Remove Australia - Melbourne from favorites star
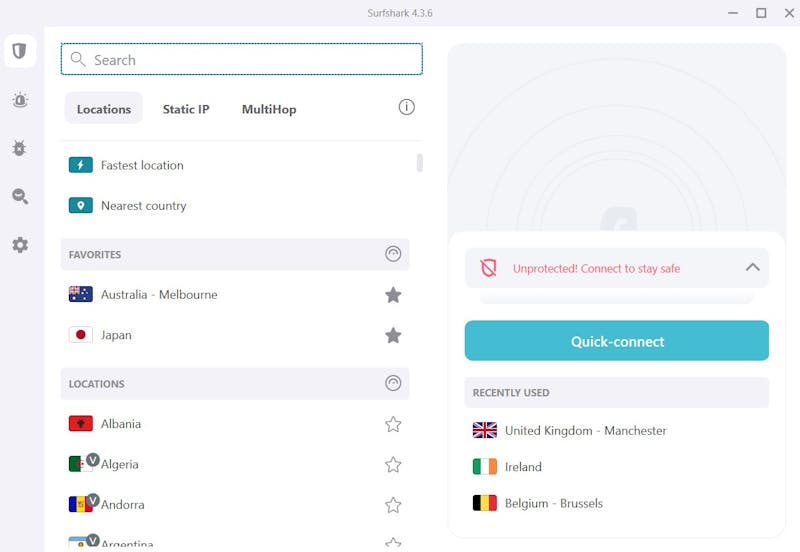Viewport: 800px width, 552px height. click(x=393, y=295)
